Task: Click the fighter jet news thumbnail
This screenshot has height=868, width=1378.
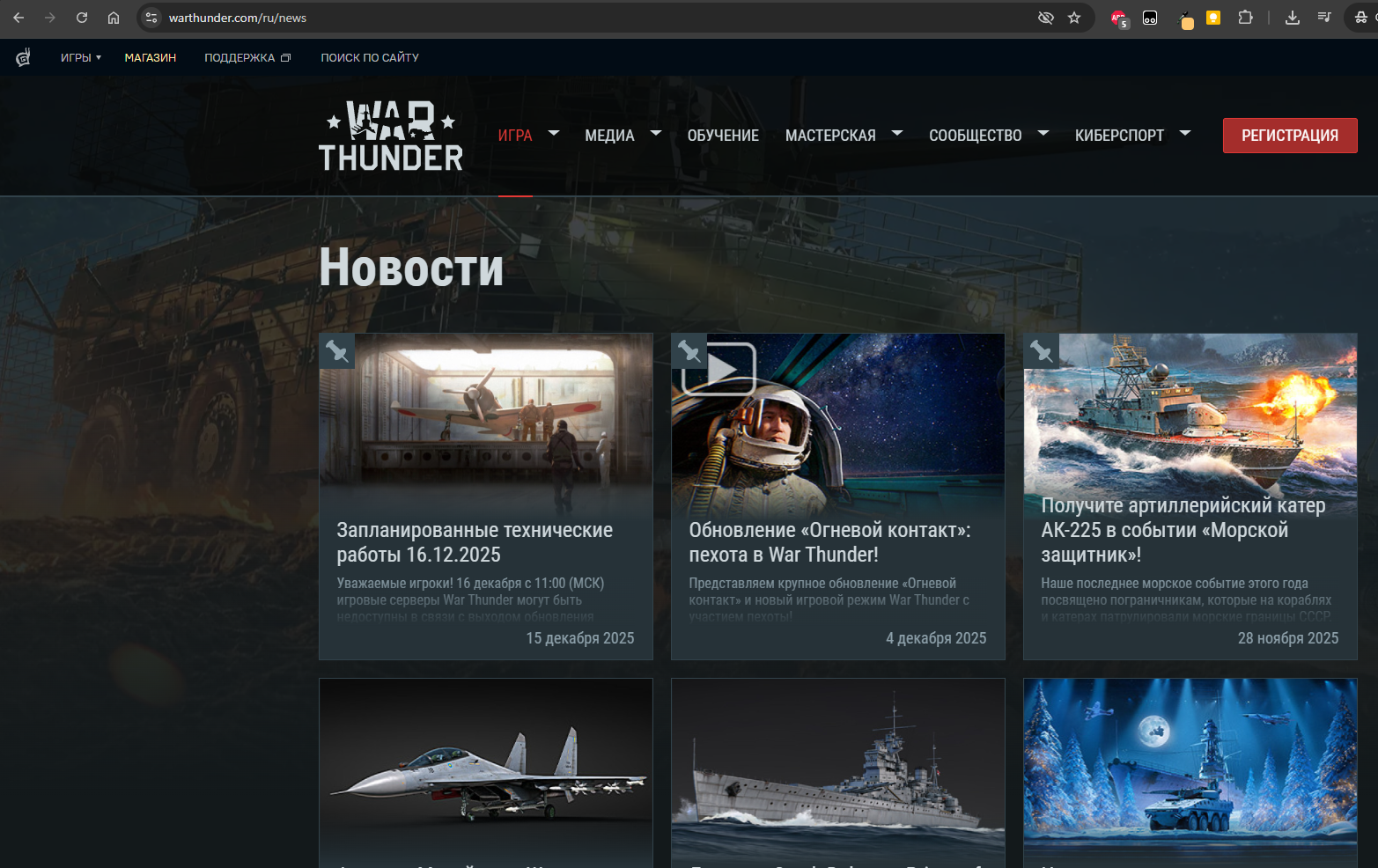Action: [486, 770]
